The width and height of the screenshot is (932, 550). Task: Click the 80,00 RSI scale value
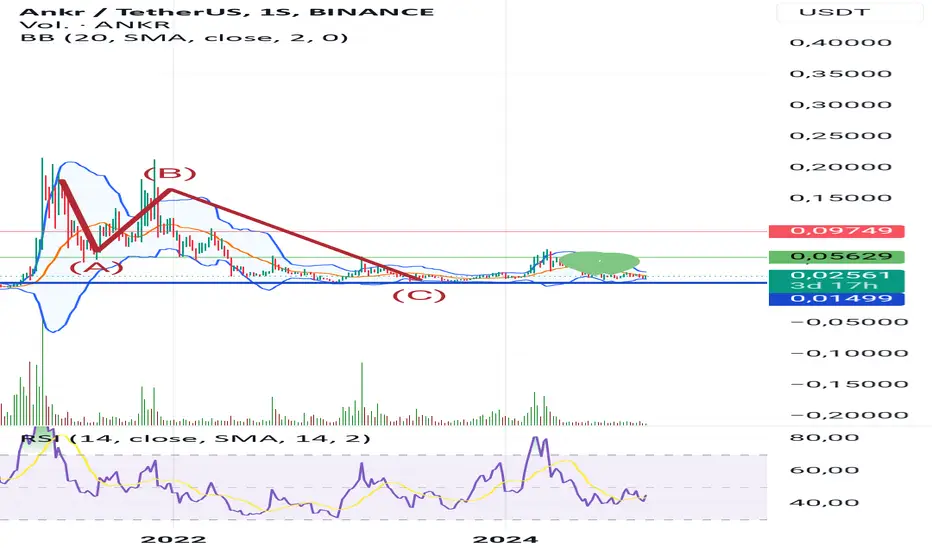[x=824, y=438]
